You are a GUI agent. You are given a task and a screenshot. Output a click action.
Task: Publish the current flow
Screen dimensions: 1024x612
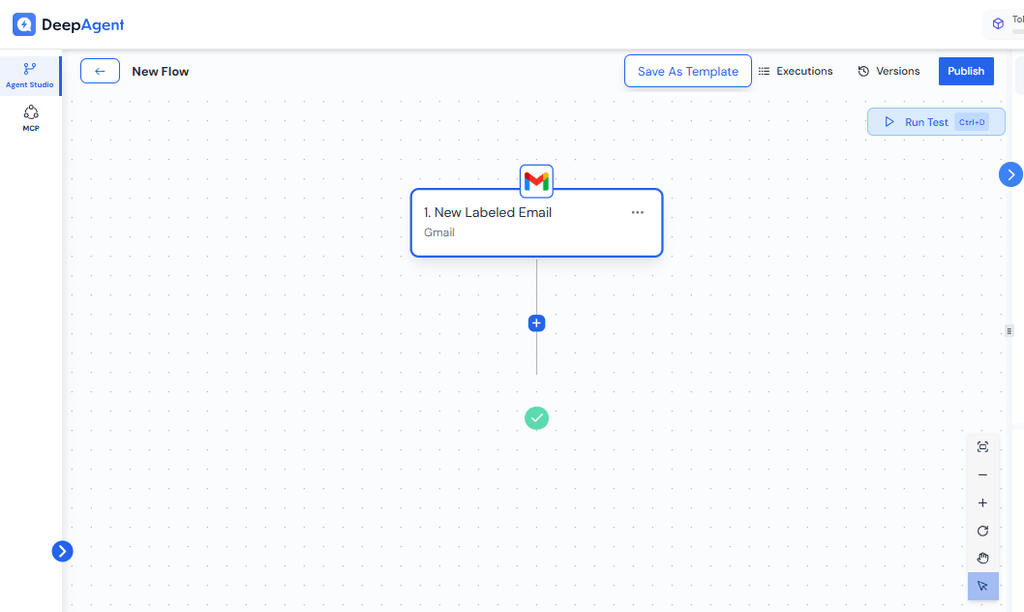coord(965,71)
